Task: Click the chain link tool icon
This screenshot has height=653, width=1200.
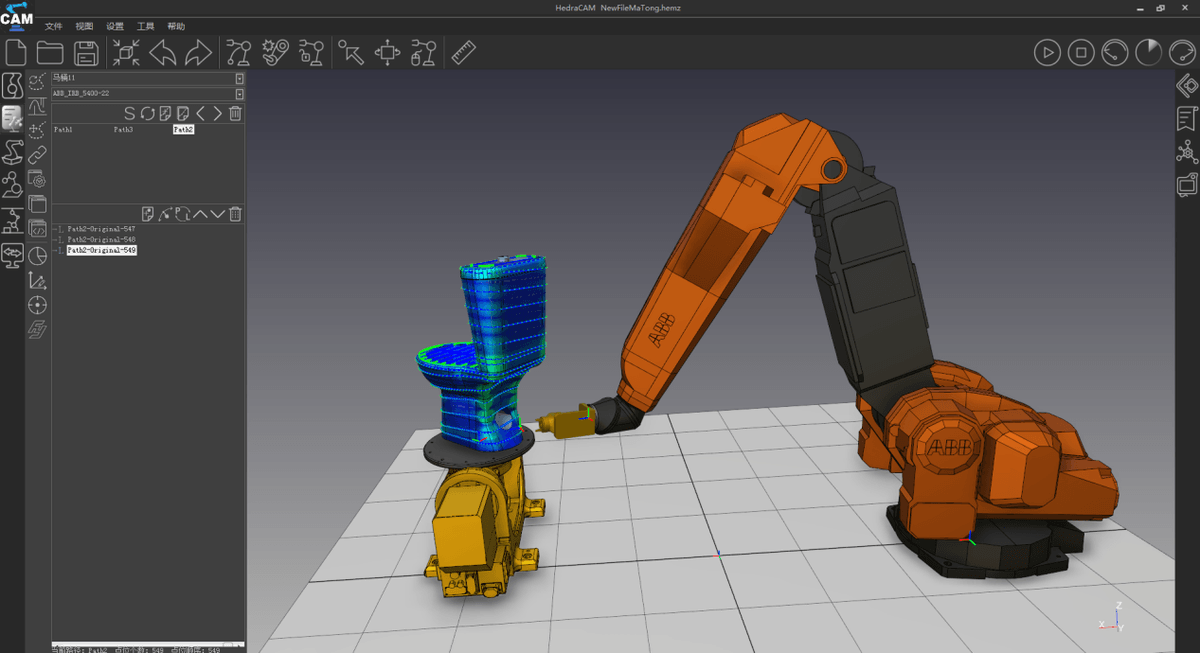Action: pos(37,155)
